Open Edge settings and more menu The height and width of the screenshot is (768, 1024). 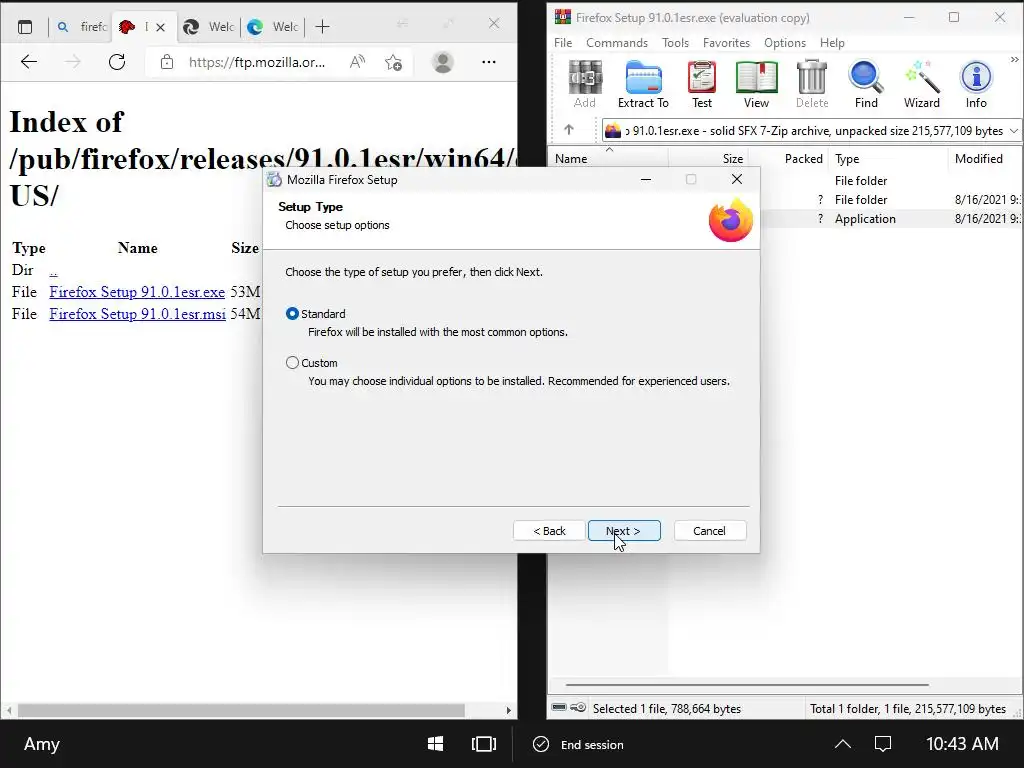coord(488,62)
